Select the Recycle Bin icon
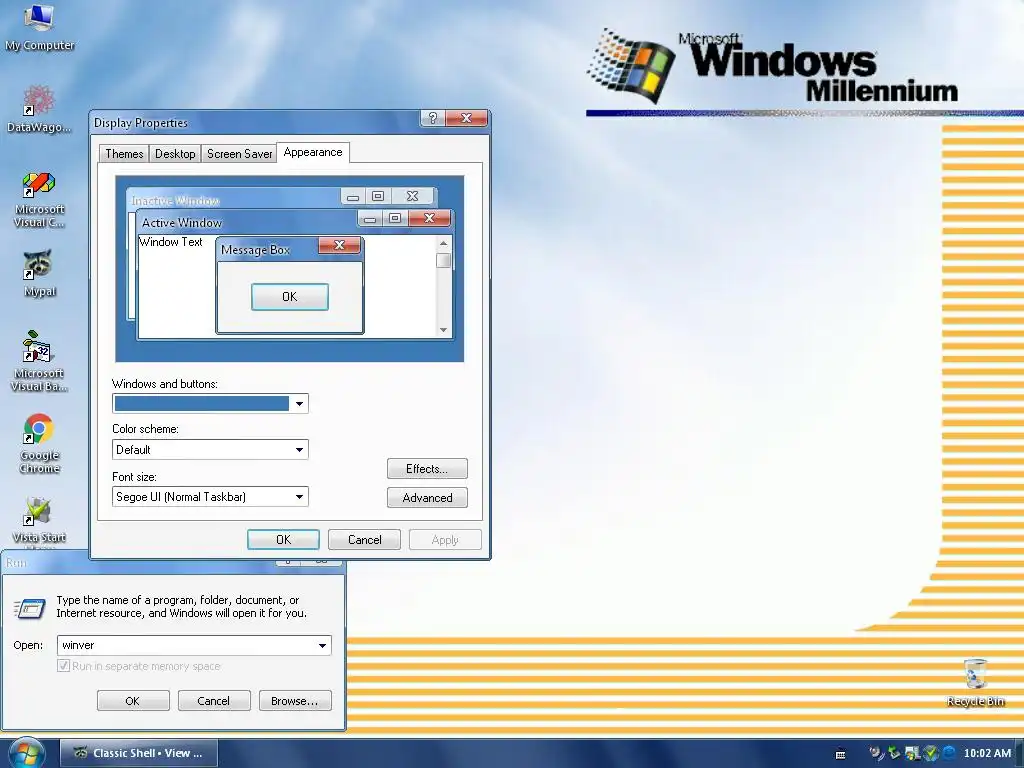Viewport: 1024px width, 768px height. tap(975, 682)
